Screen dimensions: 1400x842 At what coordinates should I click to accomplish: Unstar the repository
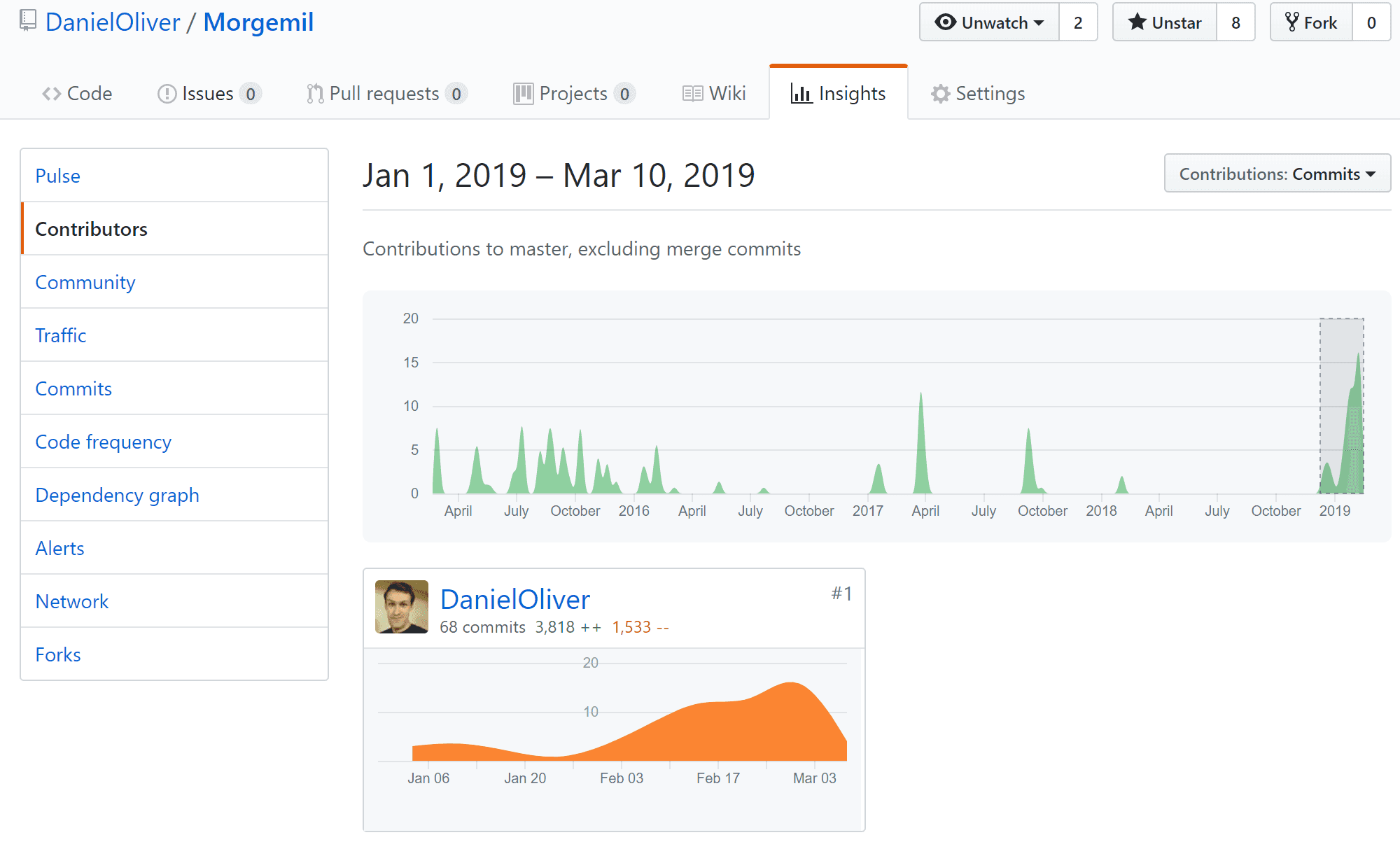point(1165,22)
